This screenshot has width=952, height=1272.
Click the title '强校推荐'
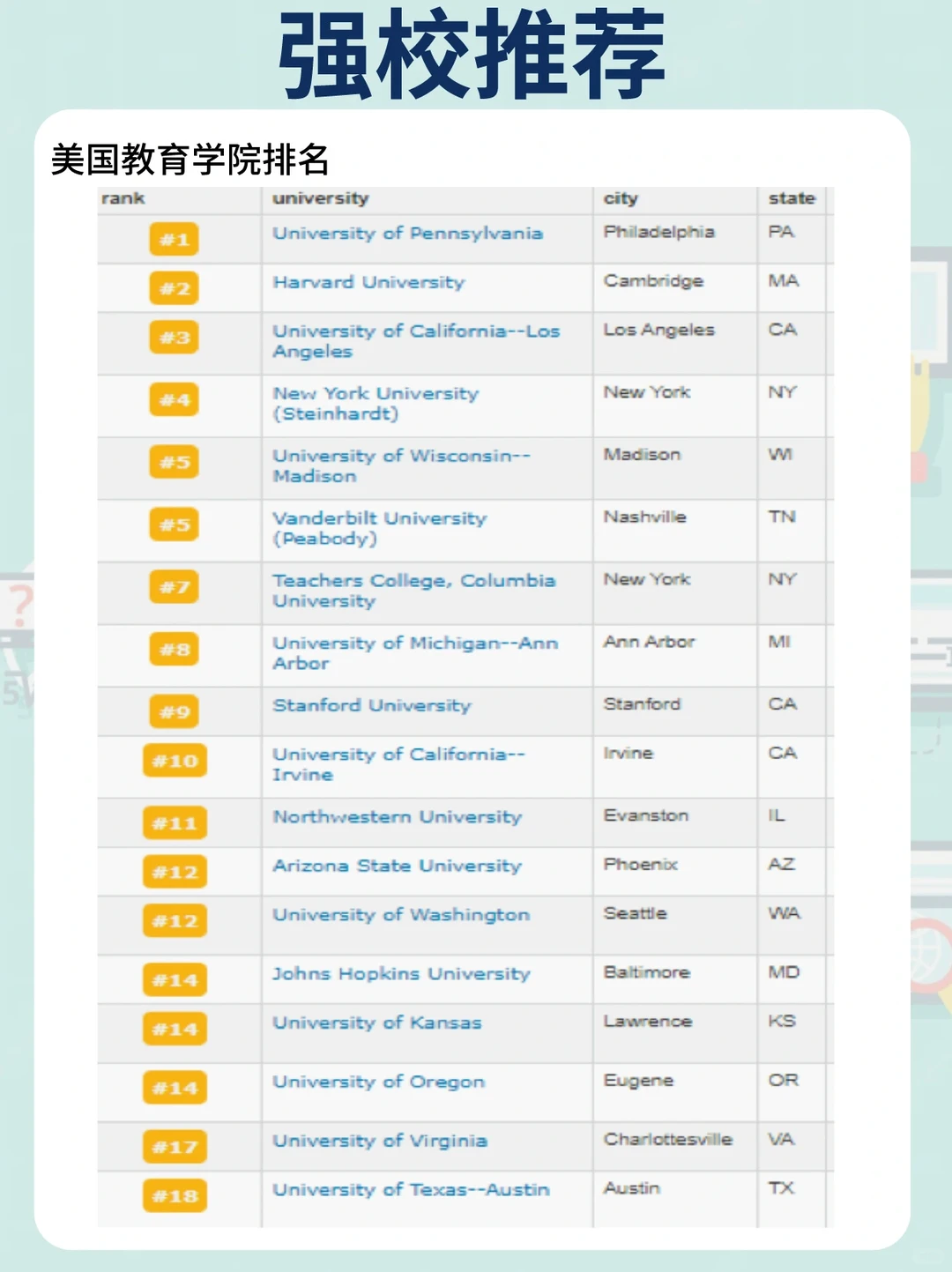(472, 55)
